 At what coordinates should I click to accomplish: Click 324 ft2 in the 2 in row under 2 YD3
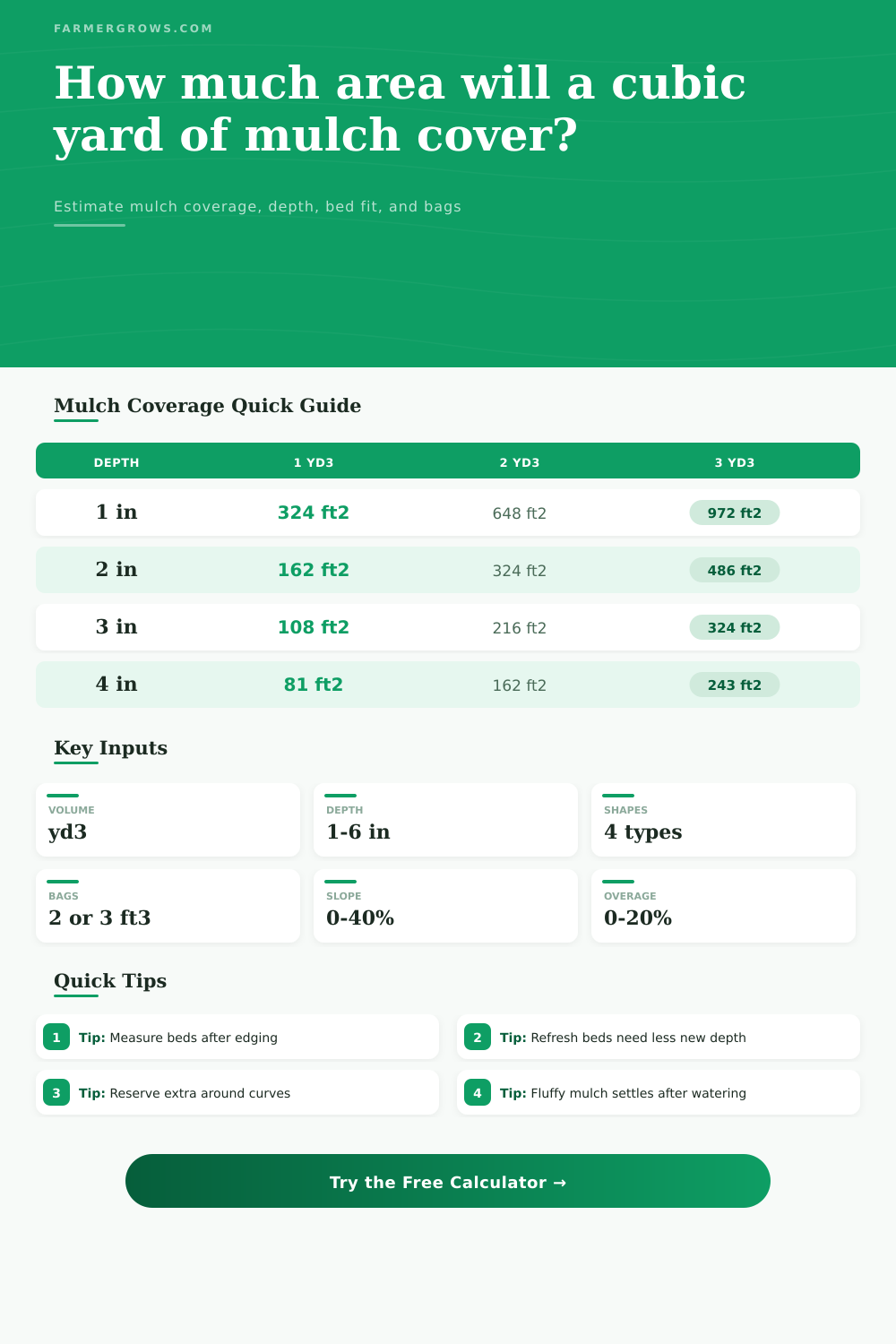[520, 571]
